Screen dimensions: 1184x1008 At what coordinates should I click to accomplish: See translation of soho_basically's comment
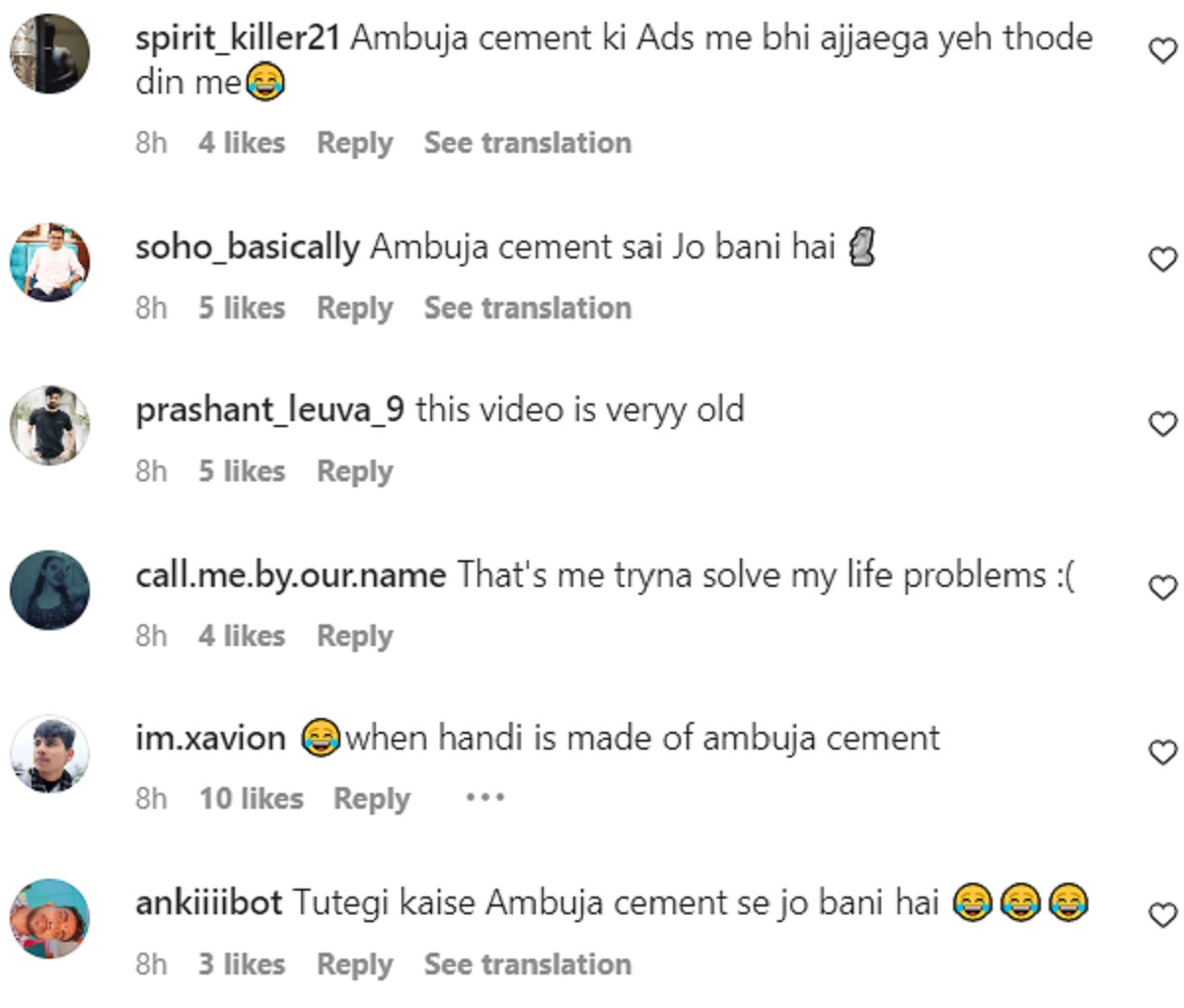tap(527, 308)
